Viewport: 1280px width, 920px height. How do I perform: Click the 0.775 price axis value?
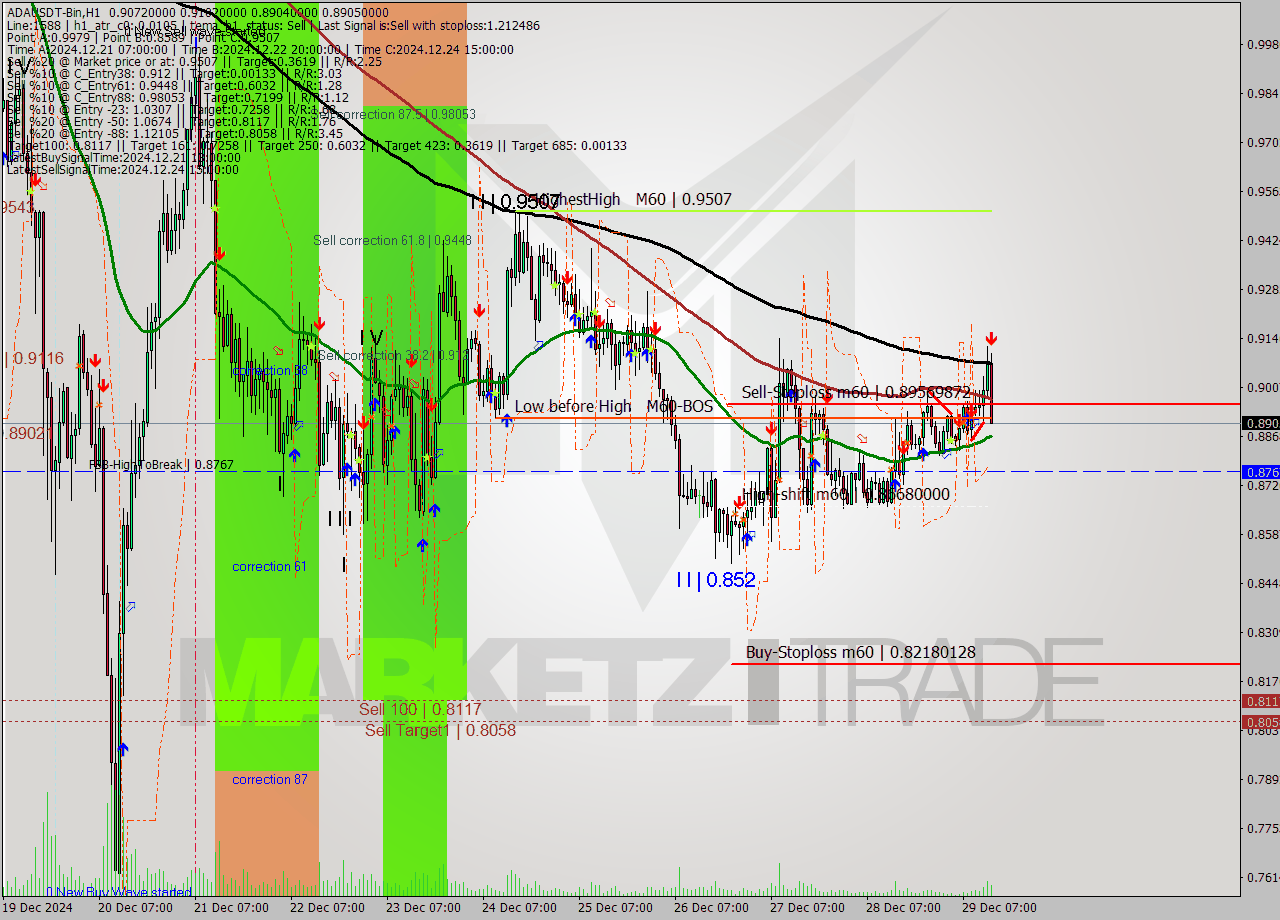[x=1262, y=828]
